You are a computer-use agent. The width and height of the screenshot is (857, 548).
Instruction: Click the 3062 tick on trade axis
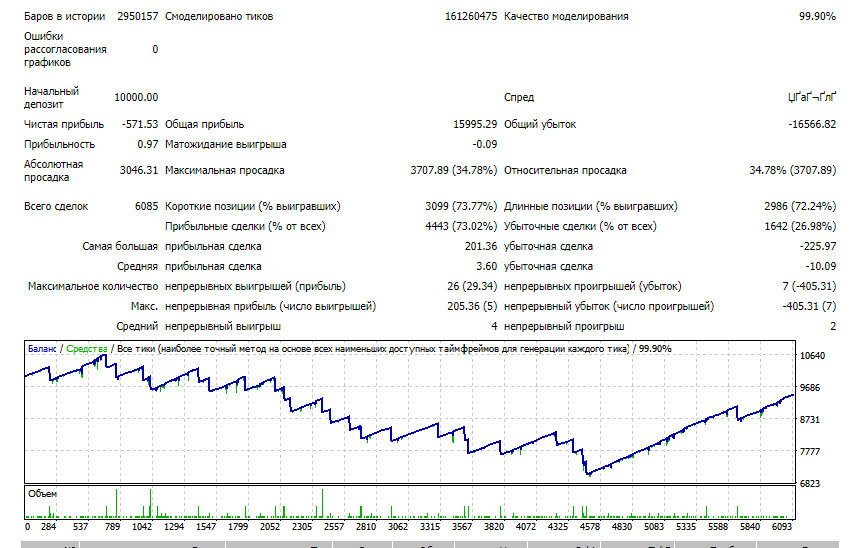point(398,527)
